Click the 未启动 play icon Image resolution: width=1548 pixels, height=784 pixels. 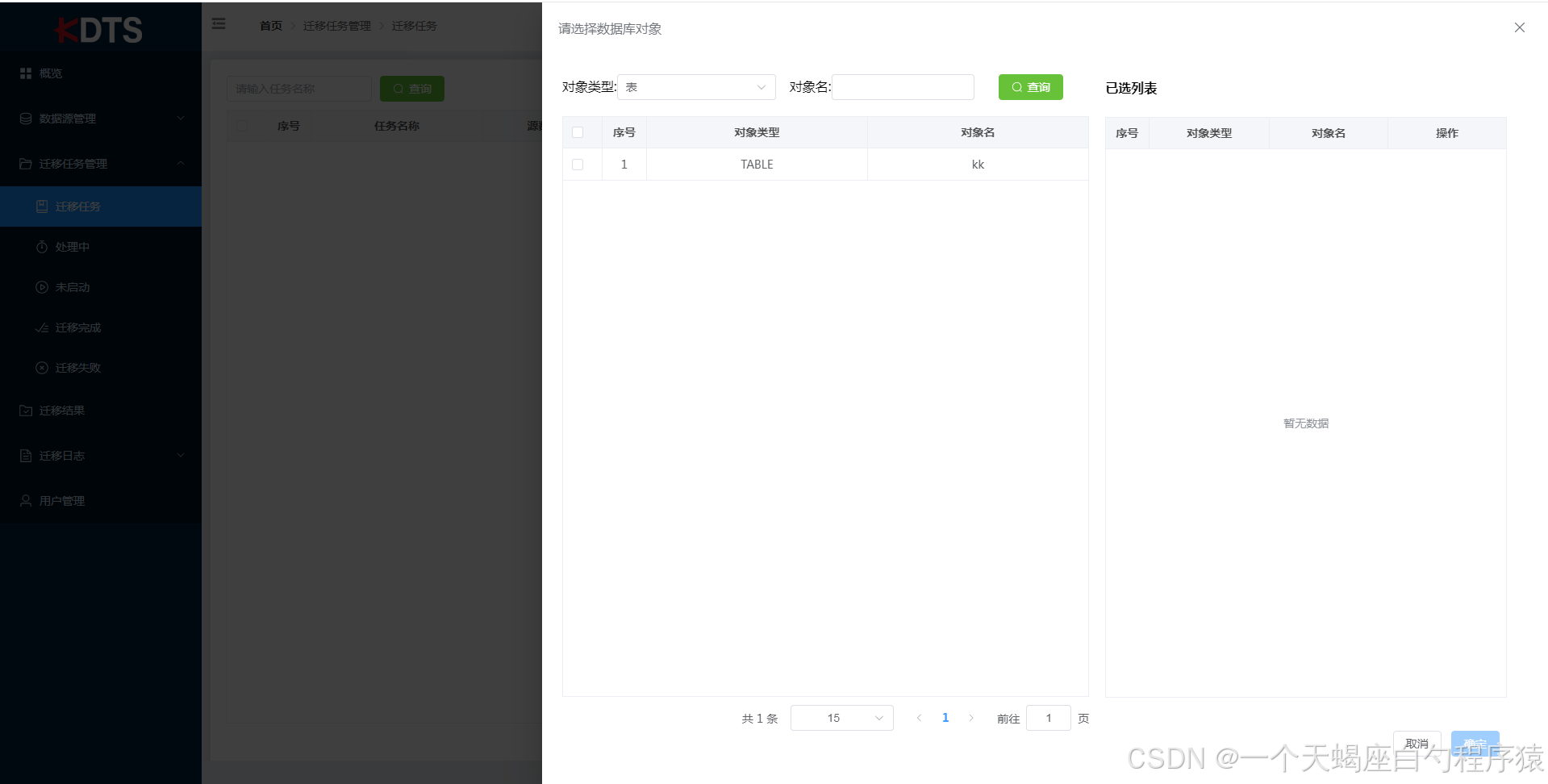(x=42, y=286)
